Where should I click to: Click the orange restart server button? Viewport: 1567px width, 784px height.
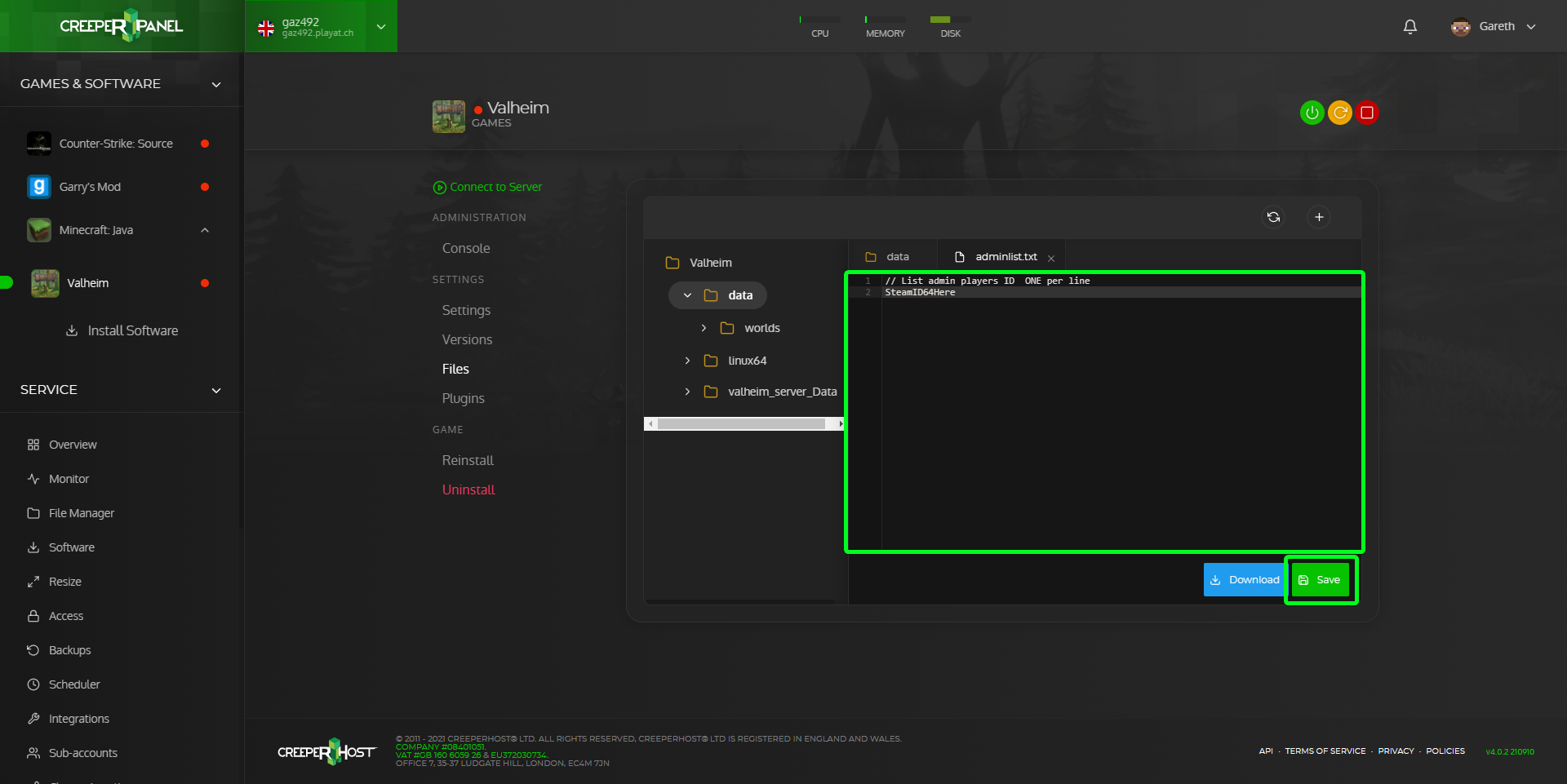pos(1339,113)
